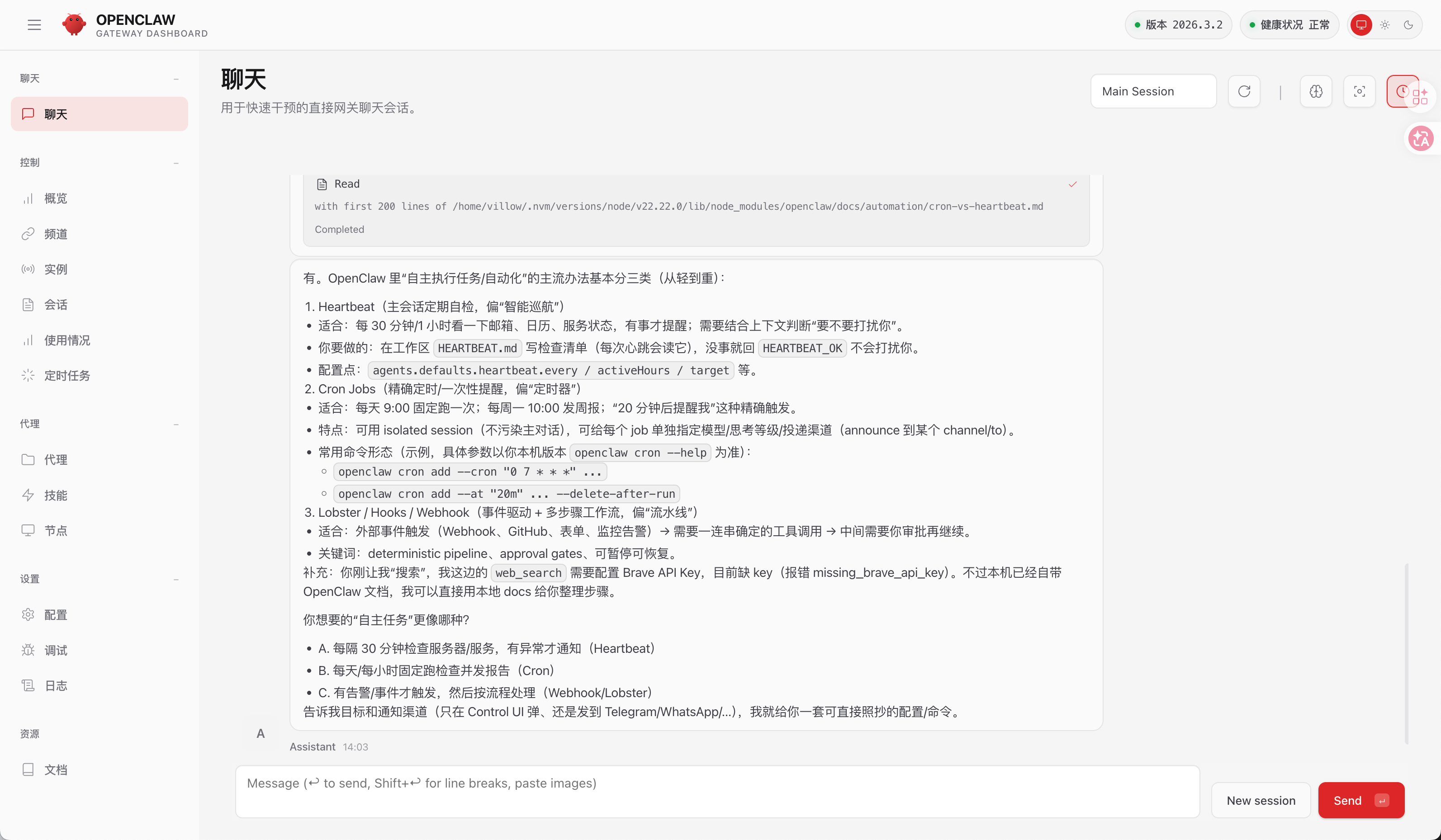Click the Read tool checkmark
This screenshot has height=840, width=1441.
tap(1073, 184)
